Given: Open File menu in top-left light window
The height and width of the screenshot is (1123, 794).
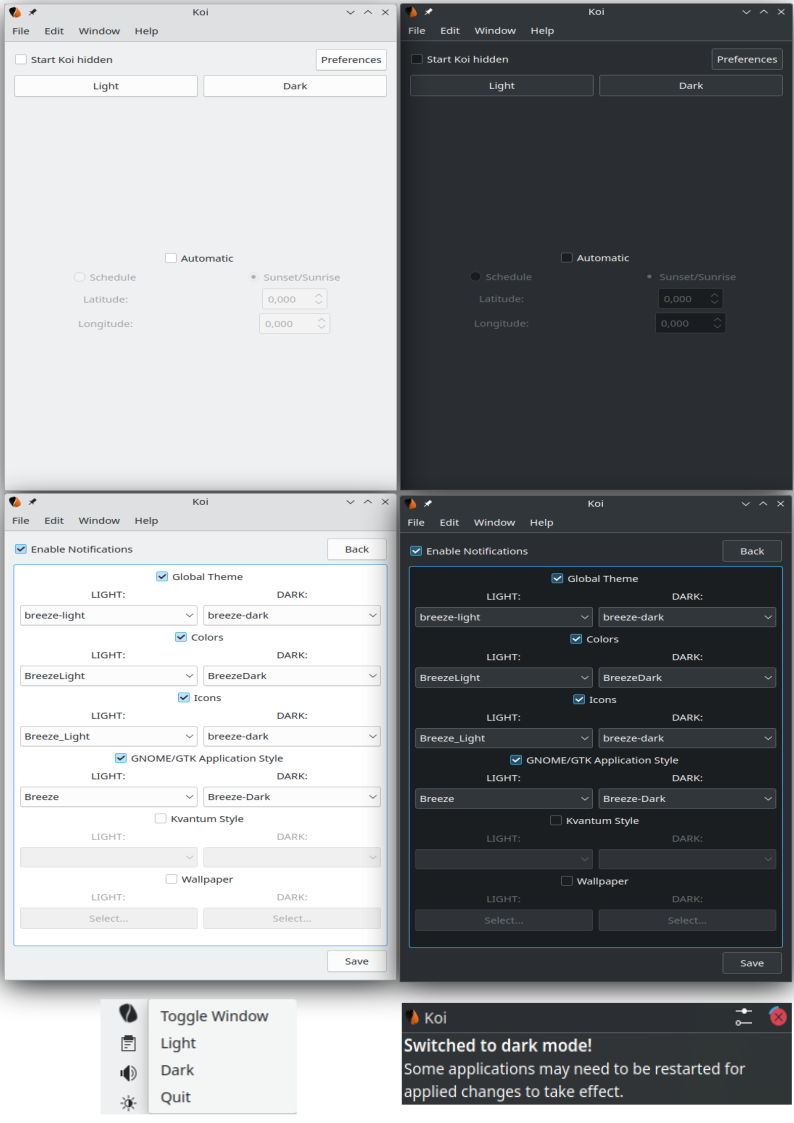Looking at the screenshot, I should pyautogui.click(x=21, y=31).
